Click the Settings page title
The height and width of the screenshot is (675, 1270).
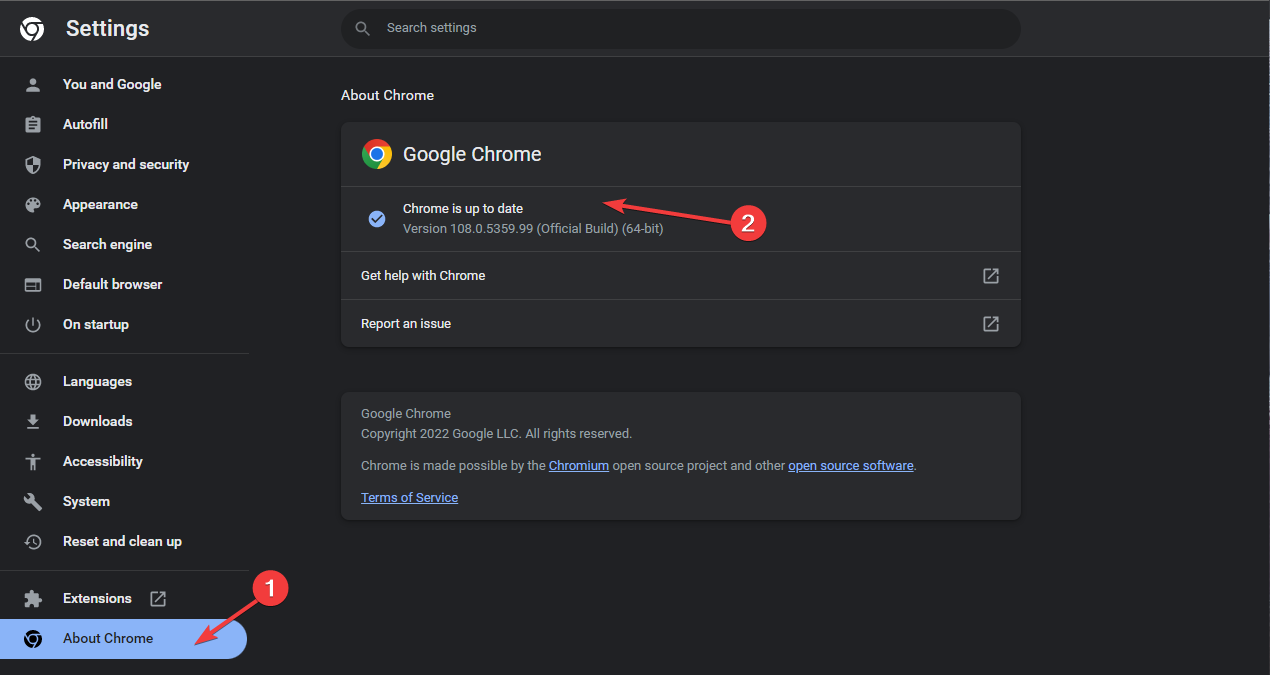[108, 29]
